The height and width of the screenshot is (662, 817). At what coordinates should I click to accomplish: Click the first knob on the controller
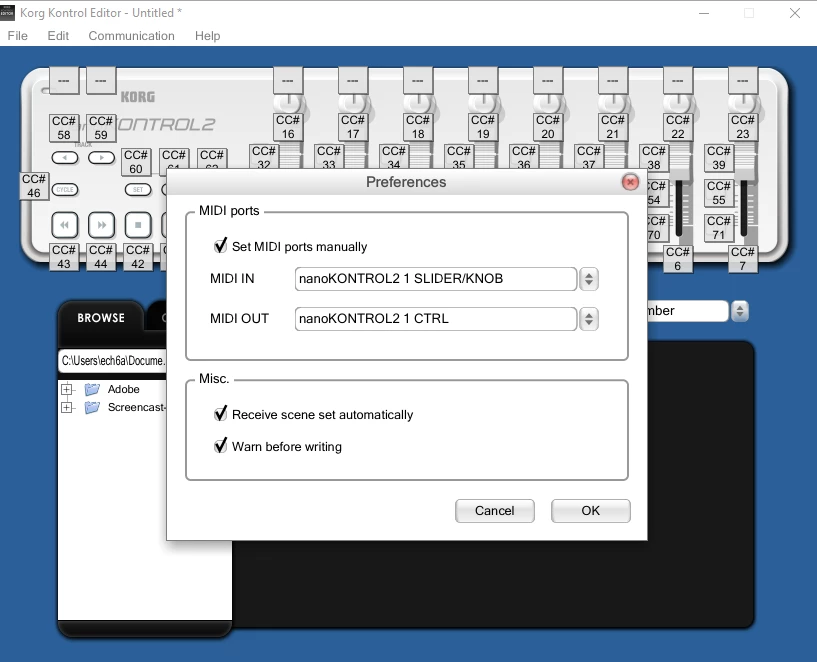point(288,103)
